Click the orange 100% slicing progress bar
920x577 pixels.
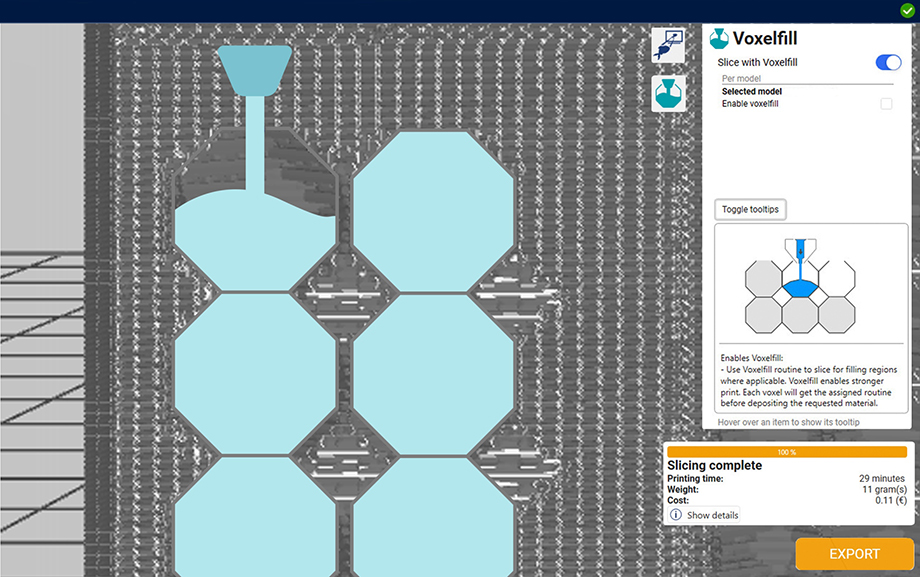tap(787, 452)
